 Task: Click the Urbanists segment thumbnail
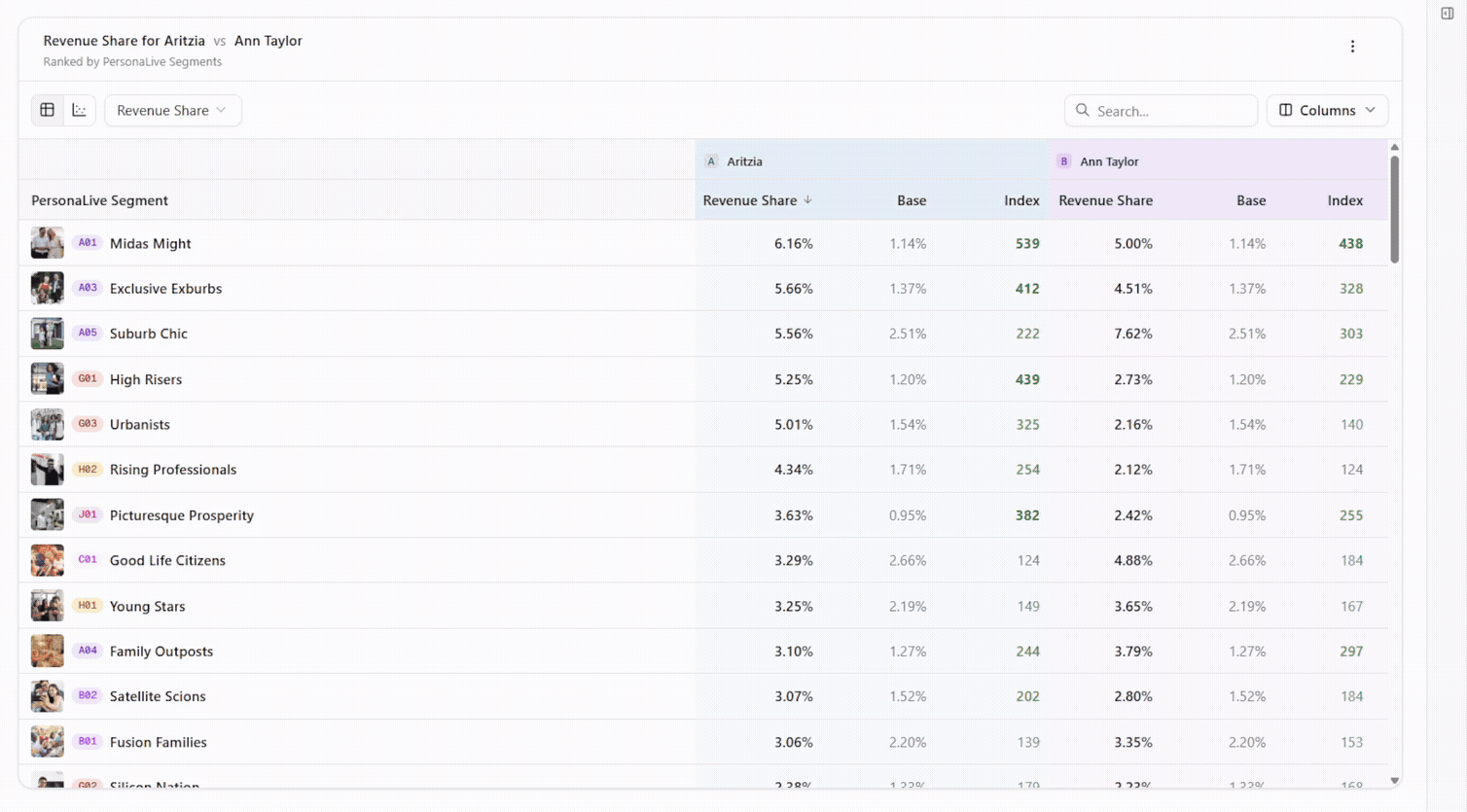click(47, 424)
